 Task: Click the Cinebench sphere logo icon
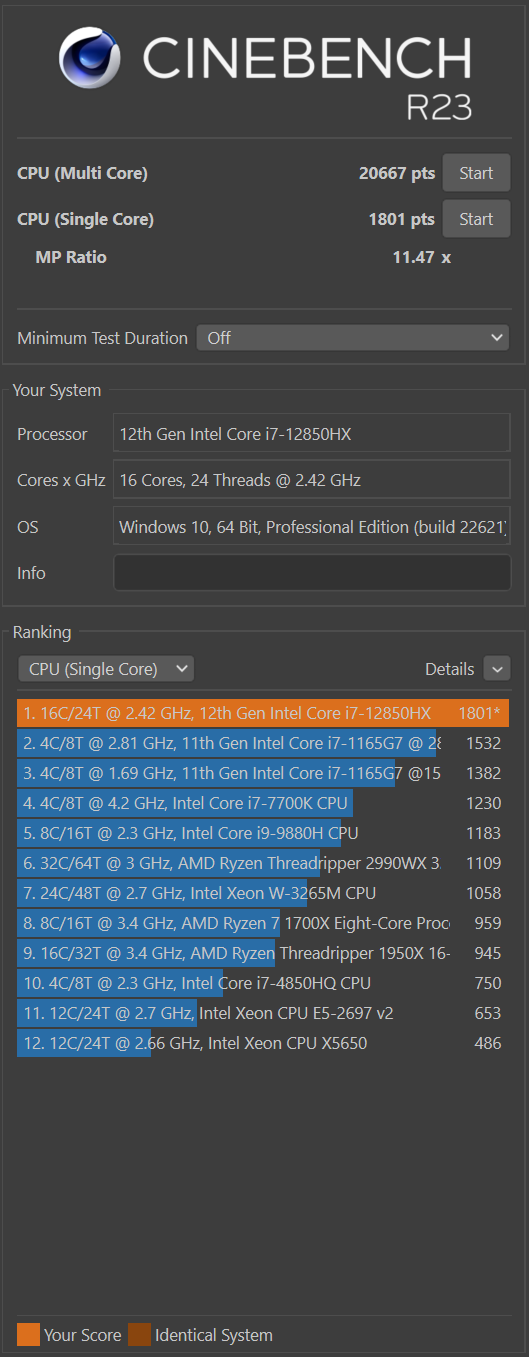(x=90, y=58)
